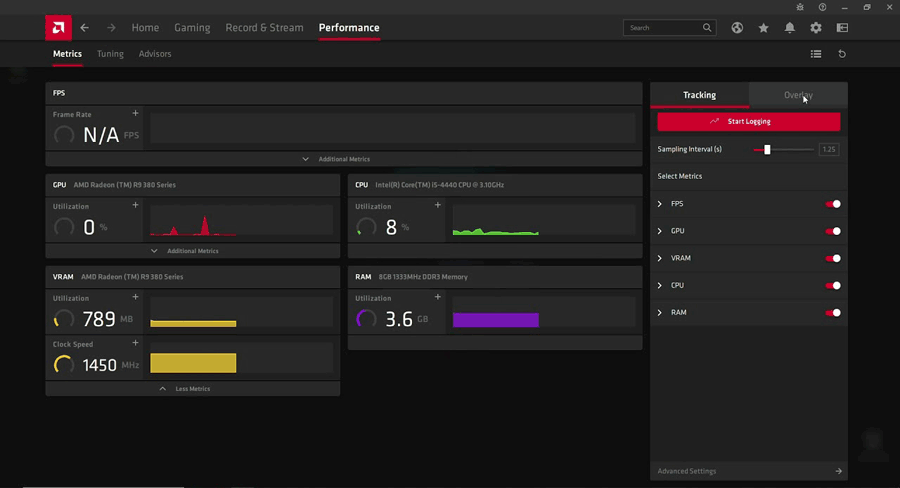Go back with the left arrow icon
The width and height of the screenshot is (900, 488).
[85, 28]
